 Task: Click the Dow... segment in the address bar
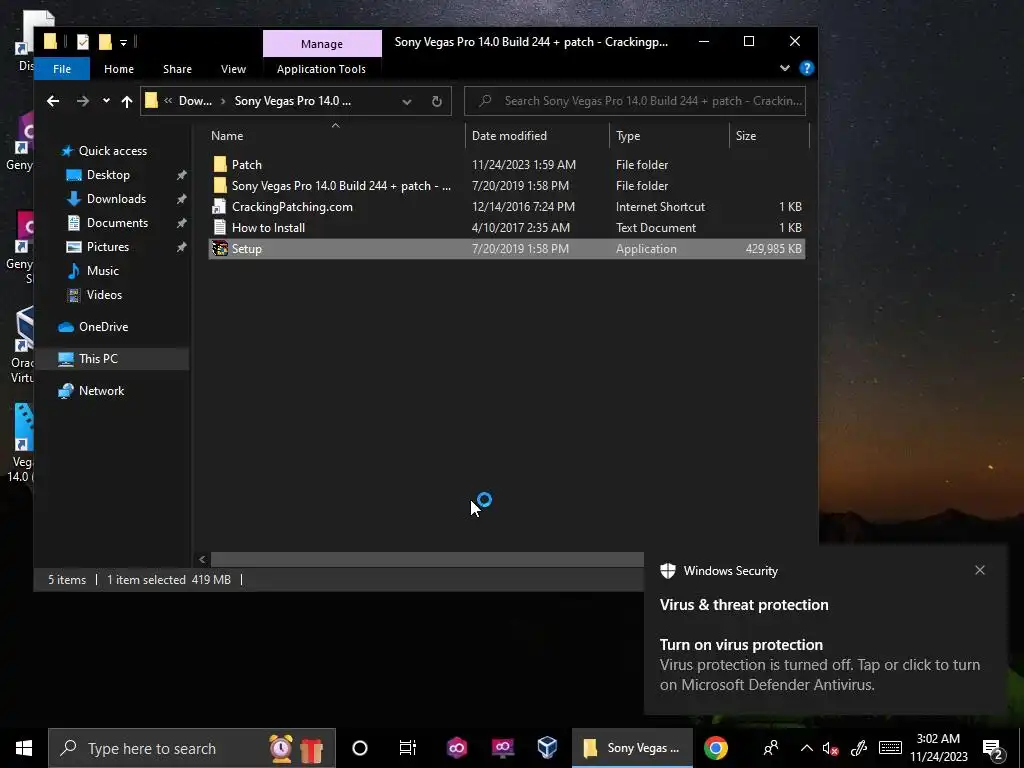click(x=195, y=101)
